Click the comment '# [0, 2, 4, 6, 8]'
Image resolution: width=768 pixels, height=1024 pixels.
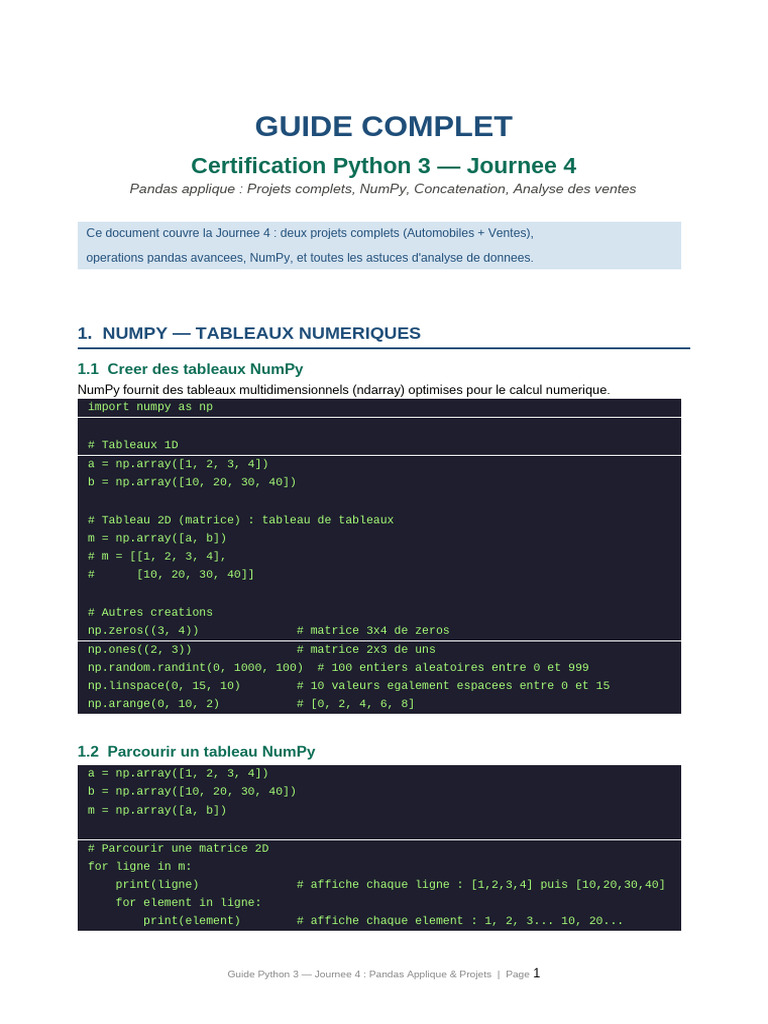point(355,704)
